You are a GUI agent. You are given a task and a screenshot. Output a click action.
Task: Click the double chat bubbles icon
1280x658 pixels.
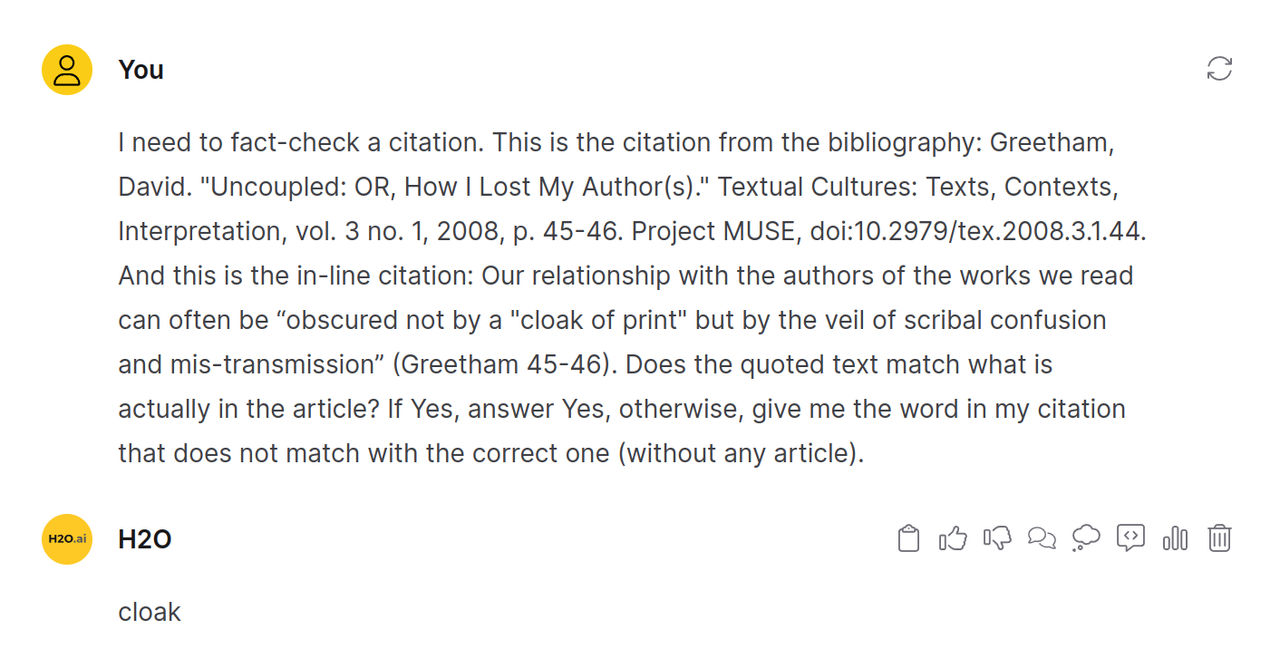[x=1042, y=539]
